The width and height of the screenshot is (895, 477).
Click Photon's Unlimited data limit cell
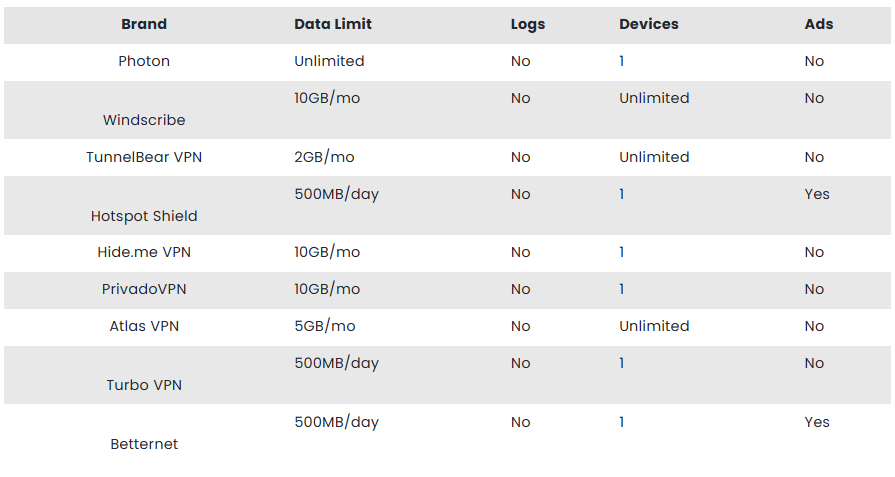coord(329,61)
